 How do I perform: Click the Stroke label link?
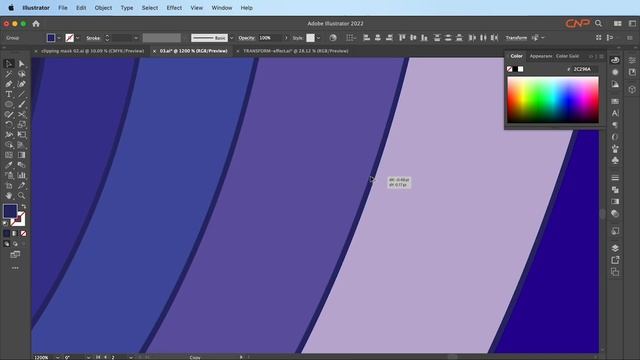coord(93,38)
